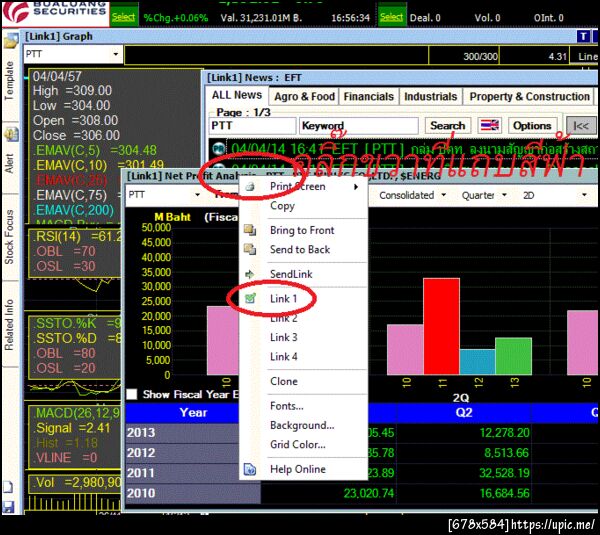600x535 pixels.
Task: Click left green Select button
Action: pos(124,17)
